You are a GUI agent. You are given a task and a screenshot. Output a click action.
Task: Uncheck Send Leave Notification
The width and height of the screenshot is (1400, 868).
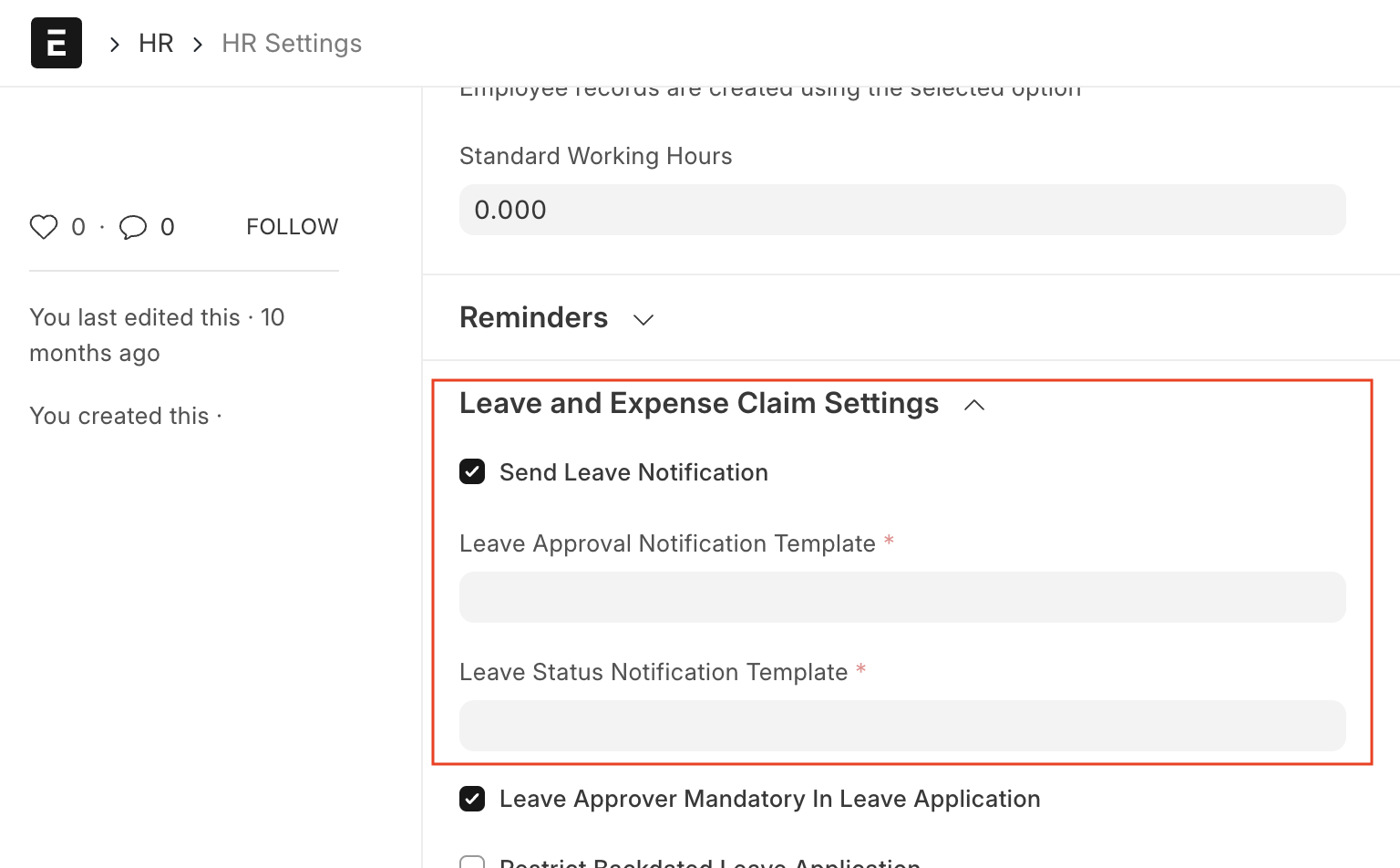point(472,471)
